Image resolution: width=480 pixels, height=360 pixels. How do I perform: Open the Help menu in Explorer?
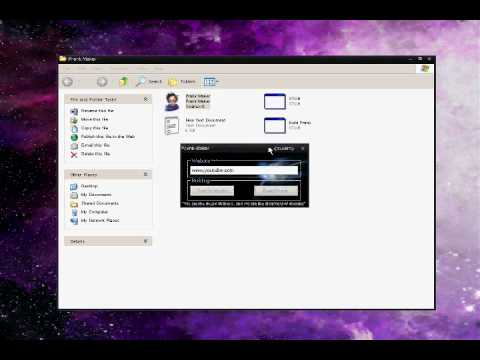[159, 69]
